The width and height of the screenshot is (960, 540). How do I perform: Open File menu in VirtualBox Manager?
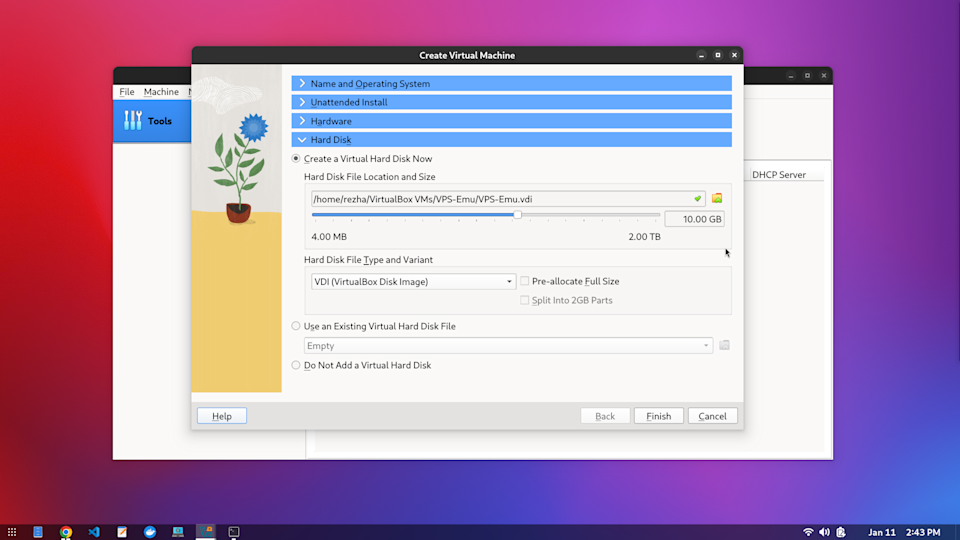point(127,92)
